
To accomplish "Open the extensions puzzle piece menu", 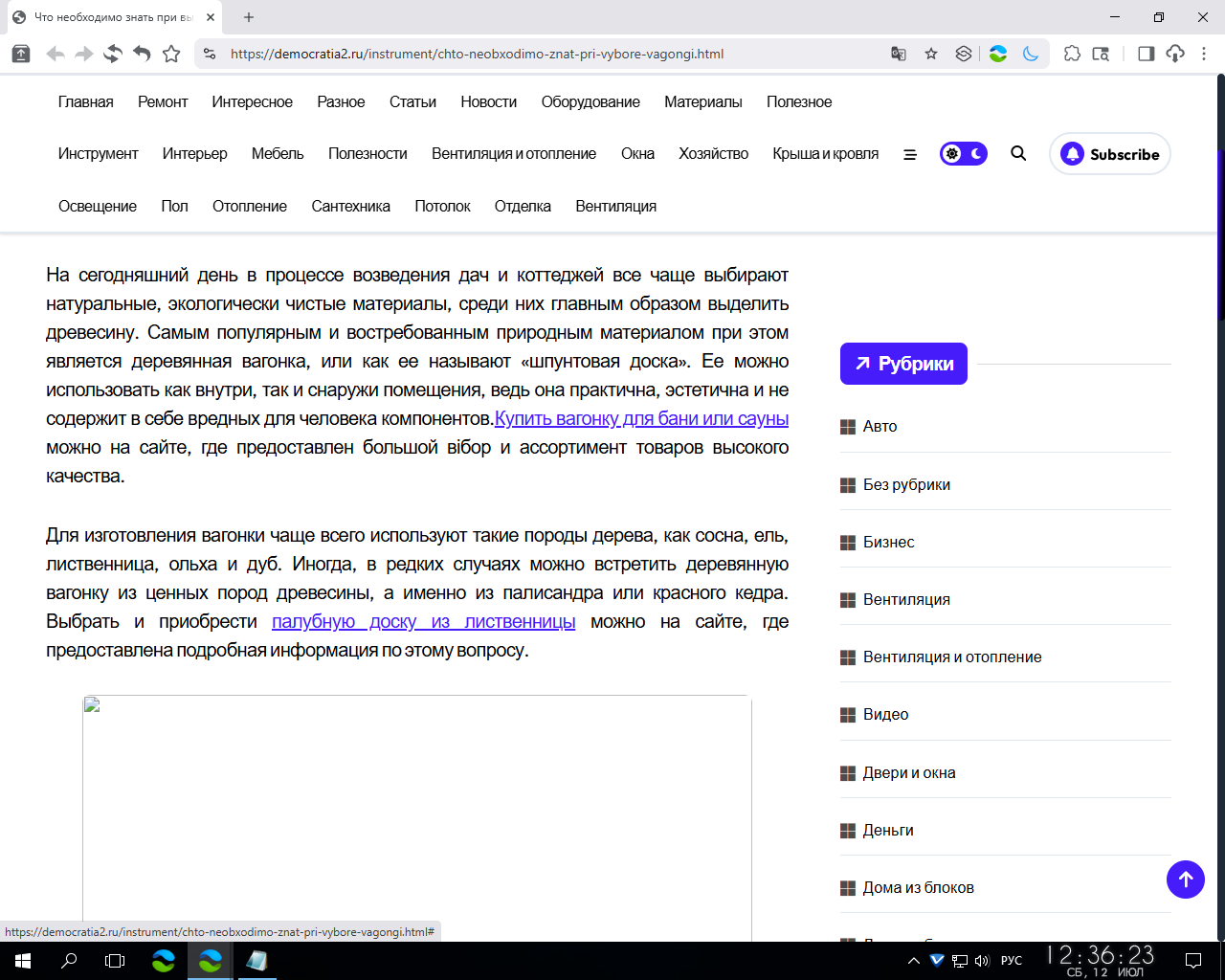I will pos(1073,54).
